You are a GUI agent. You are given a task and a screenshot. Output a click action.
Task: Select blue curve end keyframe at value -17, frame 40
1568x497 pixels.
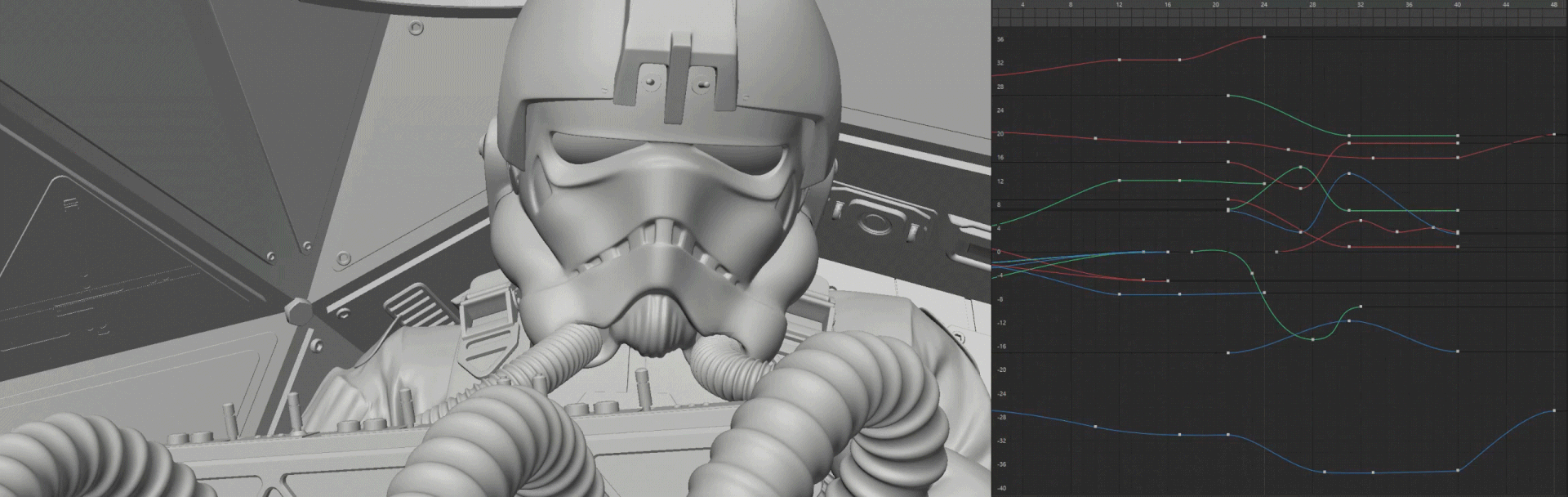click(1458, 351)
